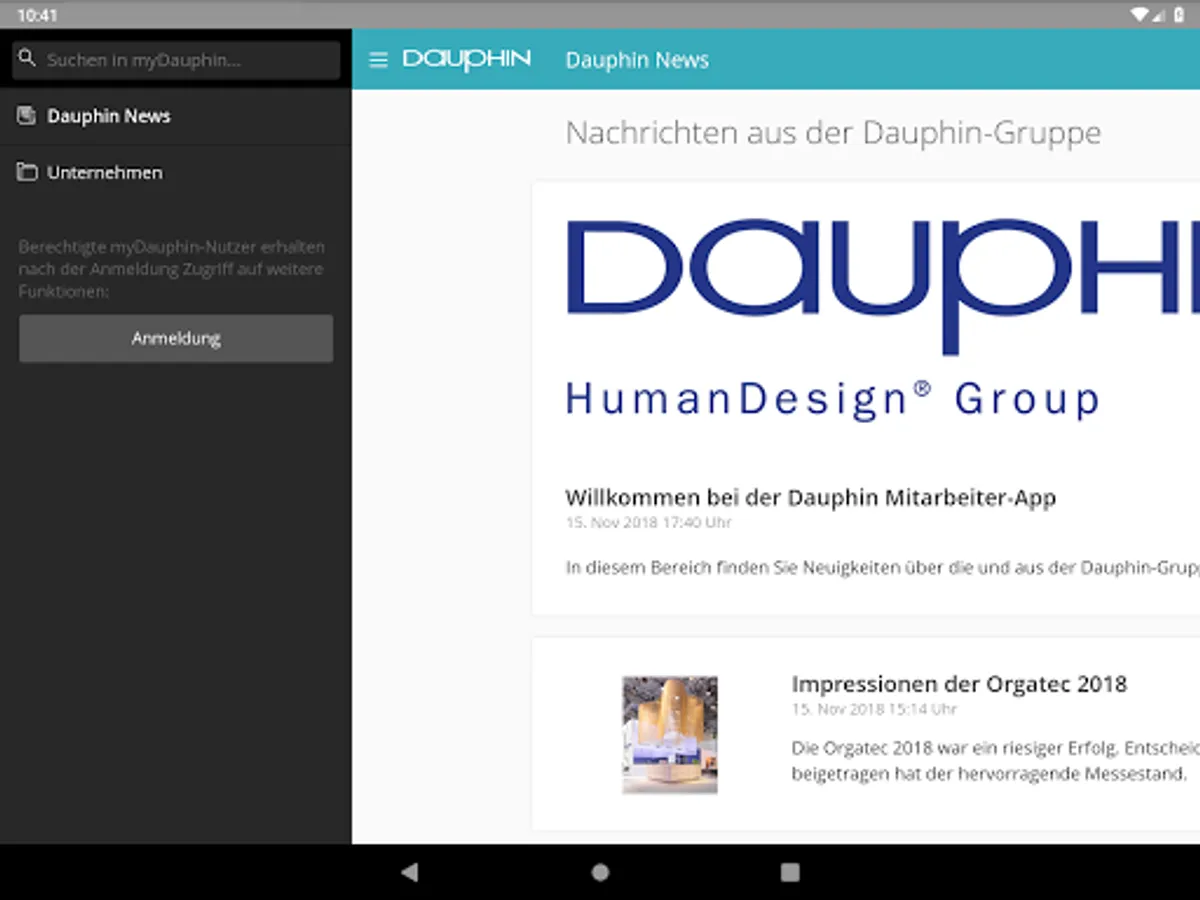Tap the Anmeldung button
The width and height of the screenshot is (1200, 900).
coord(176,339)
